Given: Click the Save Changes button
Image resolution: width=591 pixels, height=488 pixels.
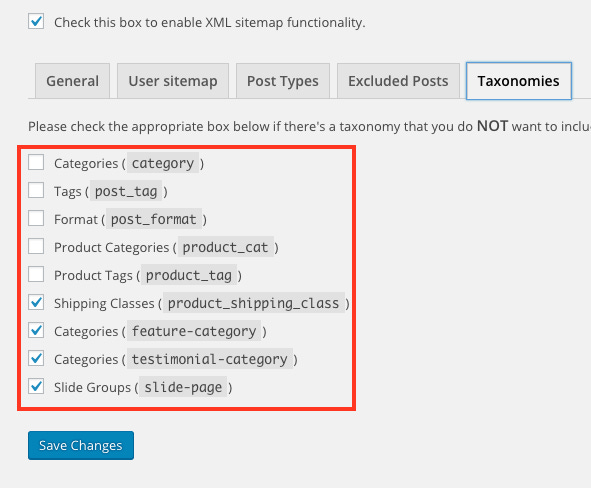Looking at the screenshot, I should click(x=81, y=445).
